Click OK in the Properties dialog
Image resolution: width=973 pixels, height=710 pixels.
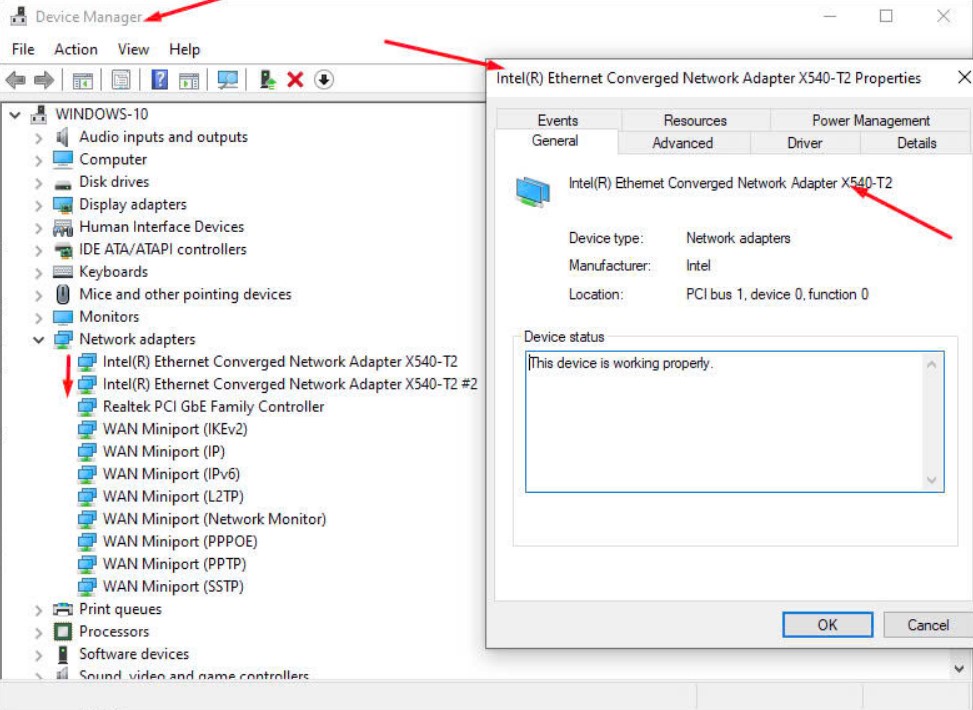(827, 624)
